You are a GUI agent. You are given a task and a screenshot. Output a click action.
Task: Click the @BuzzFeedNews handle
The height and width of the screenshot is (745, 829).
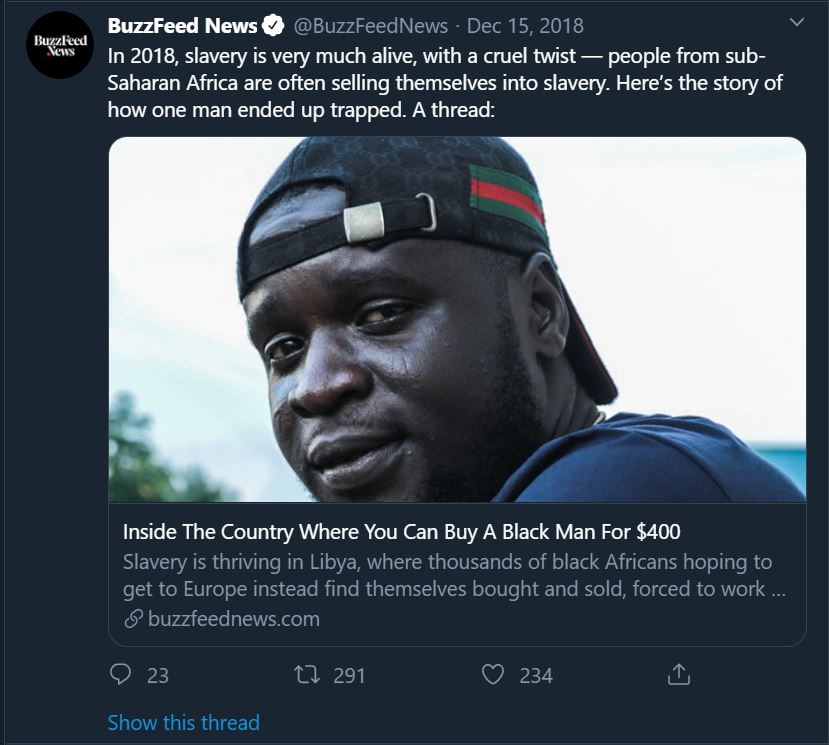coord(370,25)
